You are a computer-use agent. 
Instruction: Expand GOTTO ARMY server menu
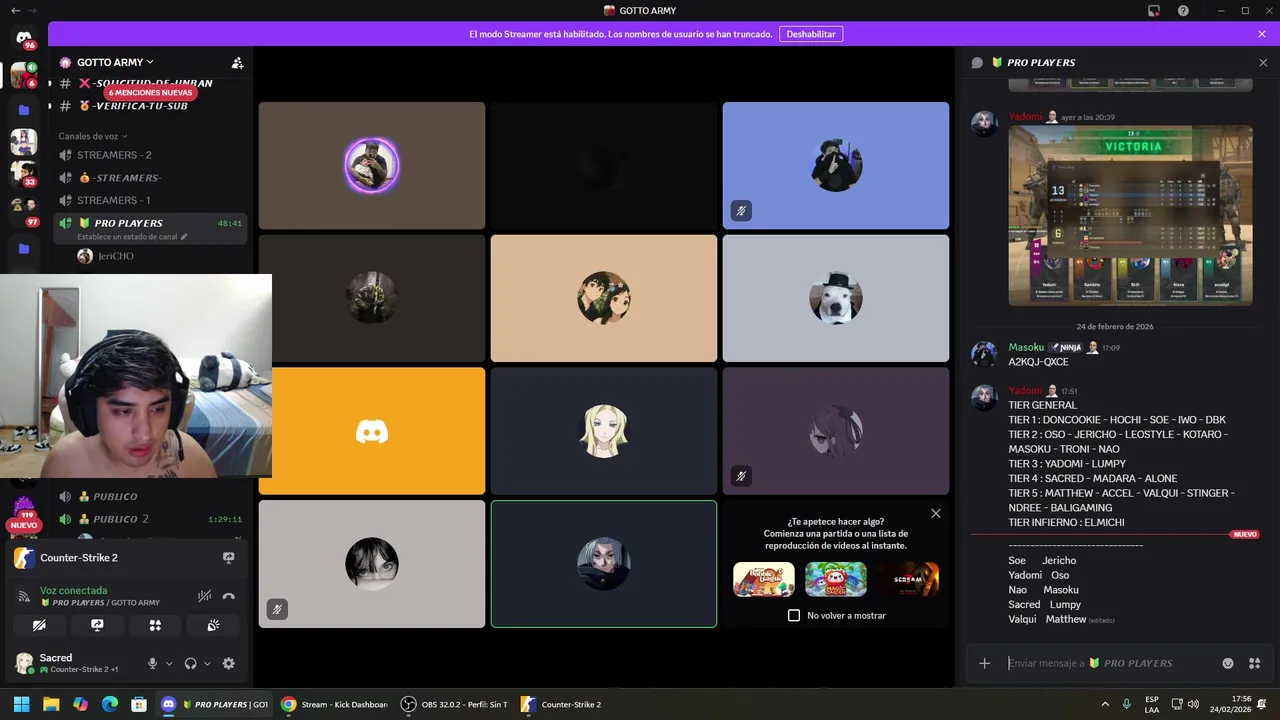click(x=115, y=62)
